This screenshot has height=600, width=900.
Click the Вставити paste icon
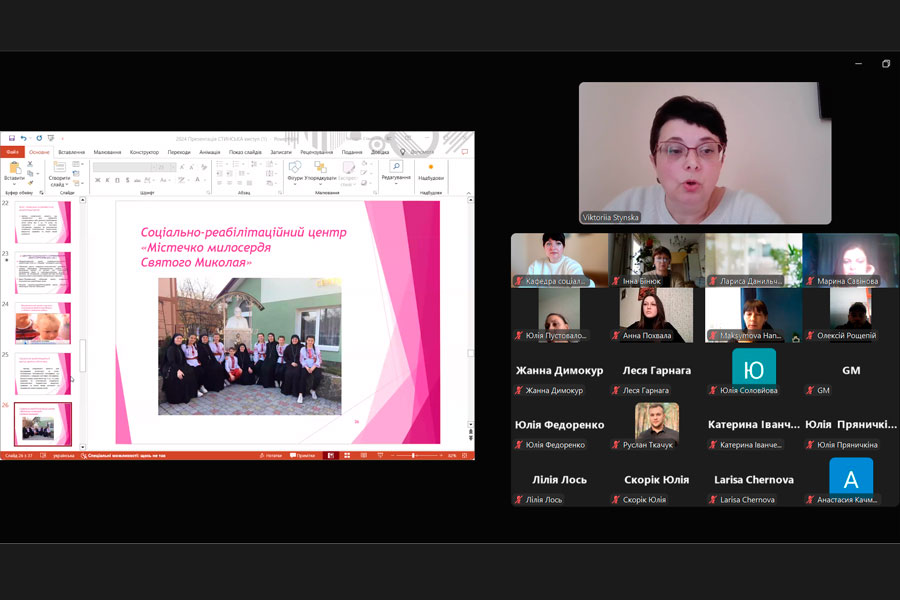tap(15, 168)
